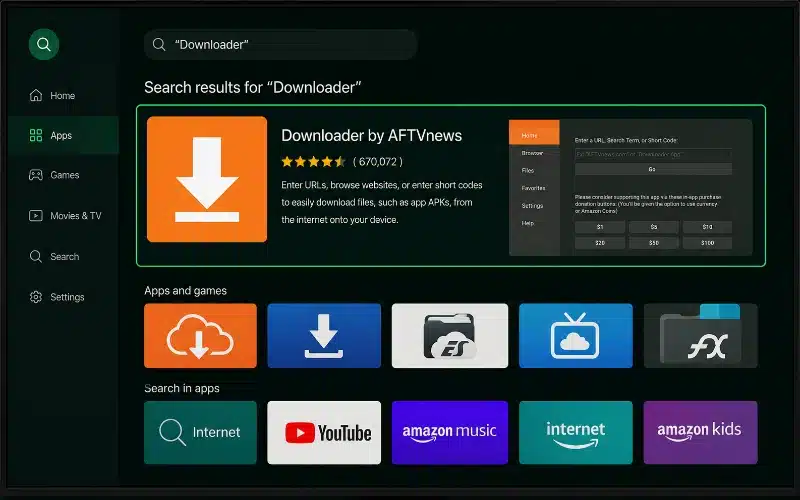800x500 pixels.
Task: Search in the Internet app tile with magnifier
Action: [201, 433]
